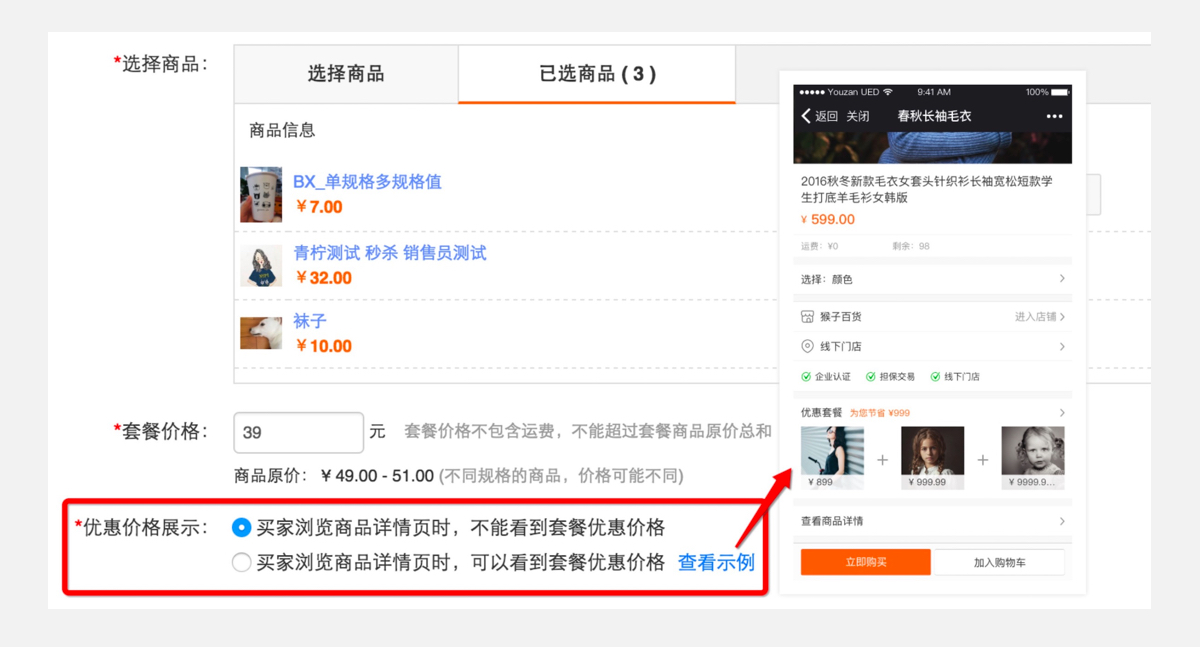Image resolution: width=1200 pixels, height=647 pixels.
Task: Click the 线下门店 location pin icon
Action: [807, 346]
